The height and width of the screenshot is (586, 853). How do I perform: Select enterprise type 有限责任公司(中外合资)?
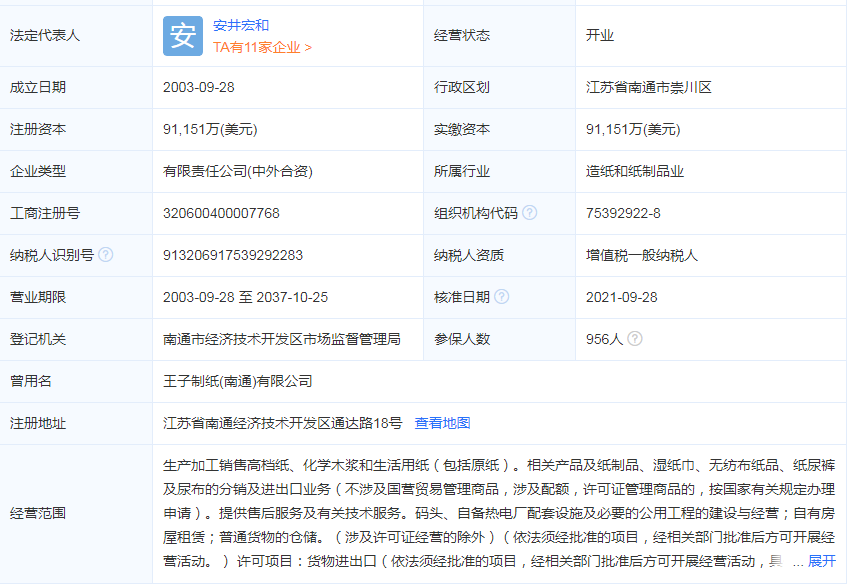238,171
